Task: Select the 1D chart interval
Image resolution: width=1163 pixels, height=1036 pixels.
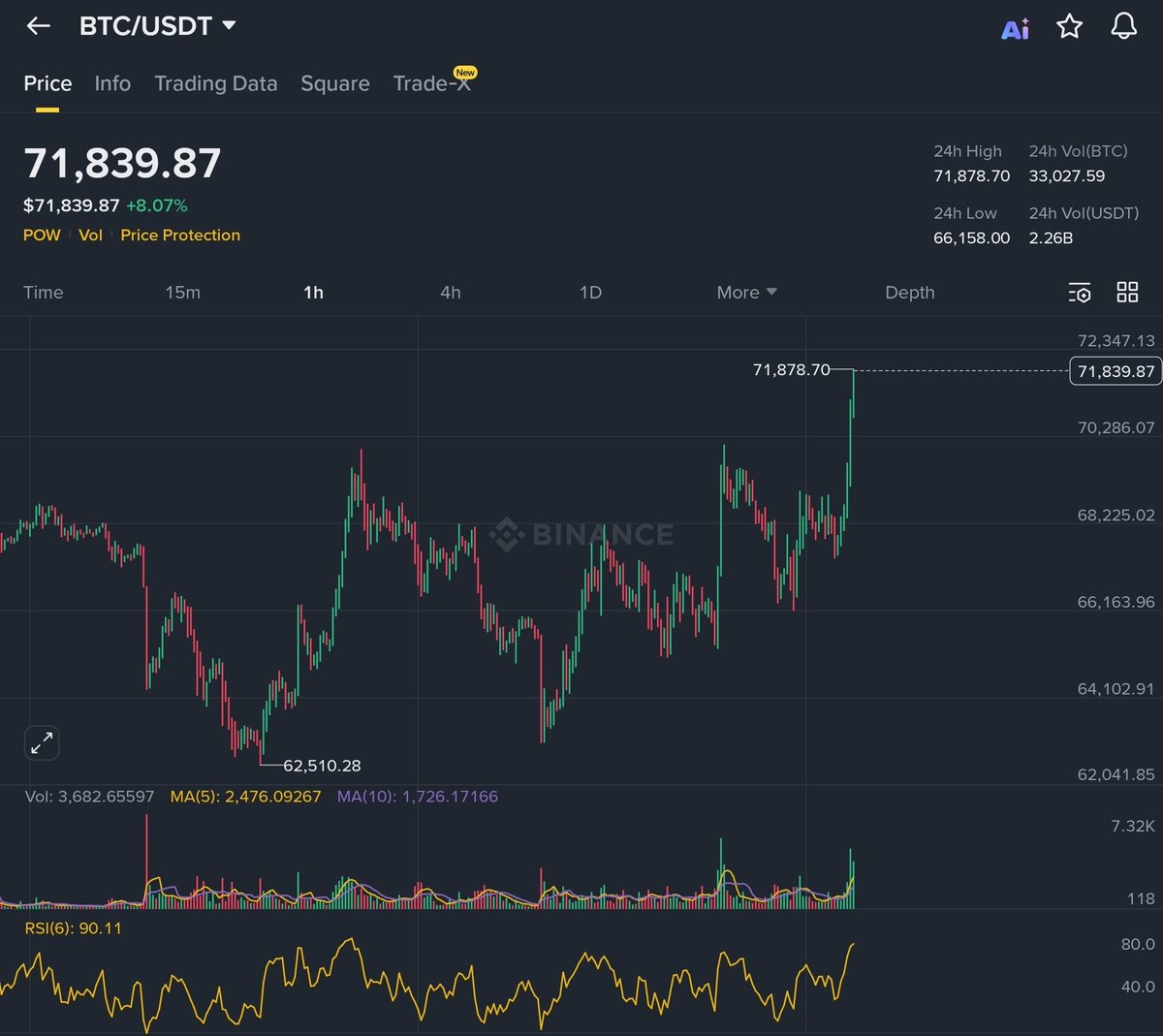Action: click(590, 292)
